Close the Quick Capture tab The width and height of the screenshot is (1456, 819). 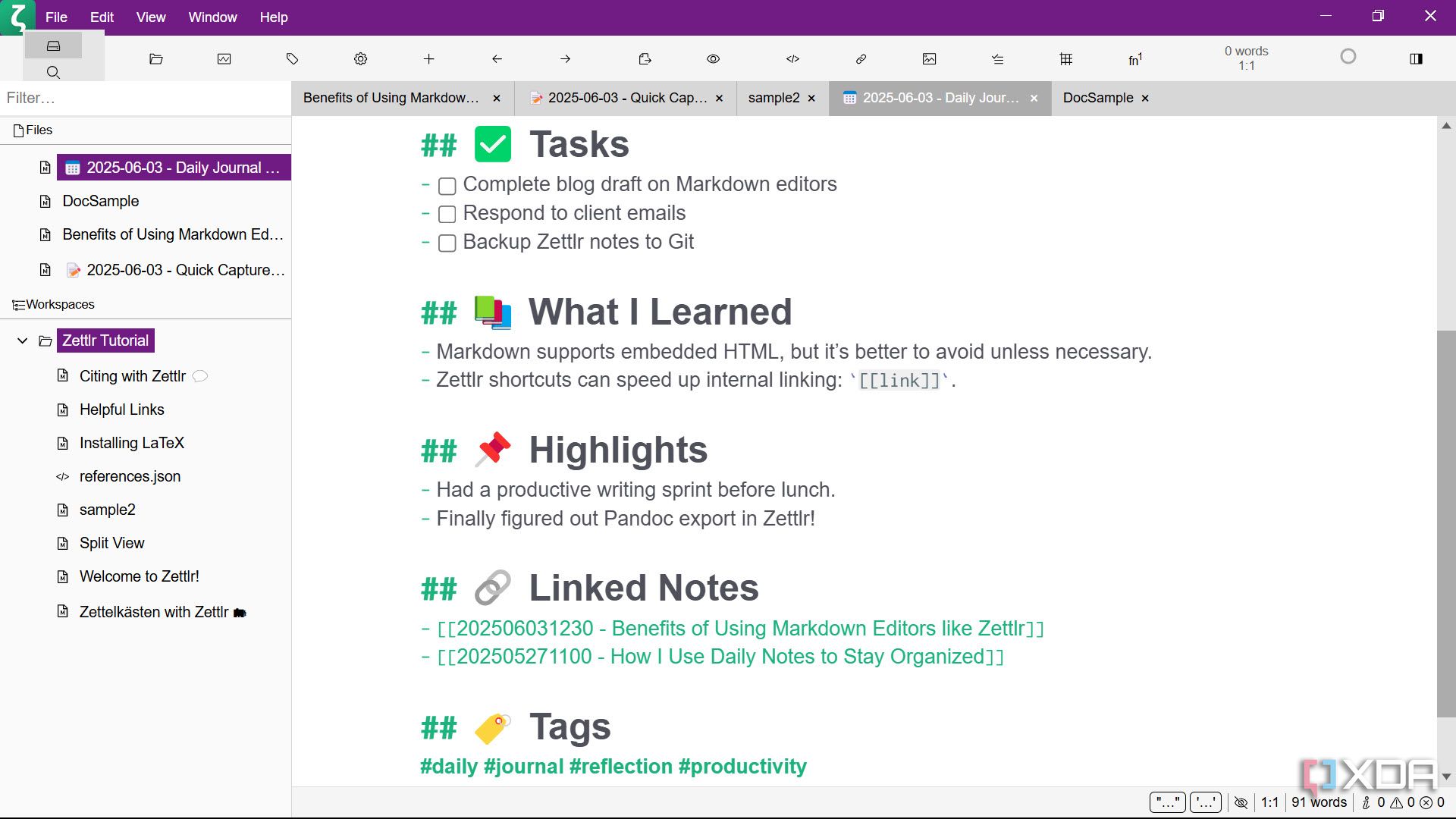(x=720, y=99)
